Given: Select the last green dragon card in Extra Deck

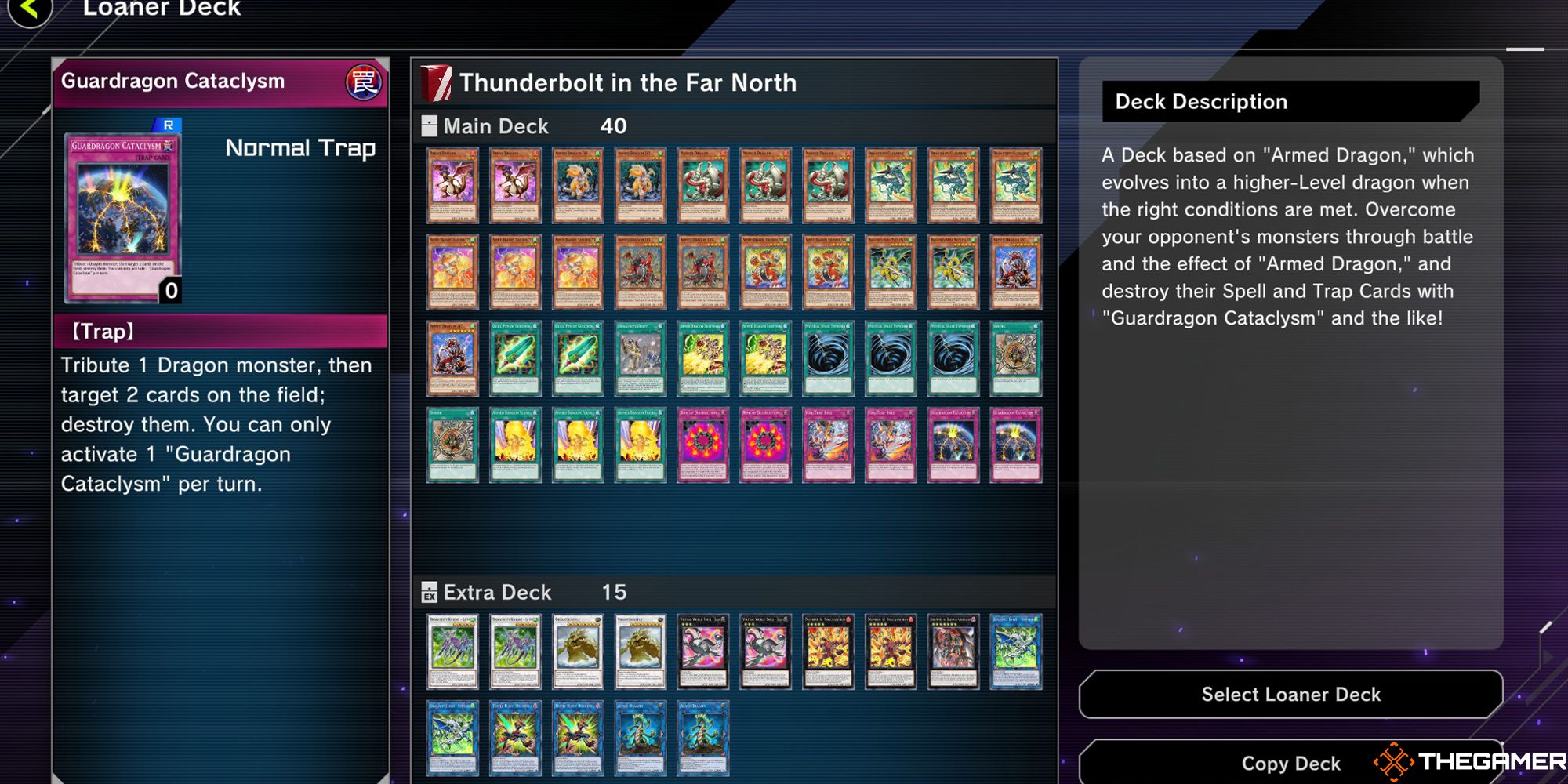Looking at the screenshot, I should click(702, 739).
